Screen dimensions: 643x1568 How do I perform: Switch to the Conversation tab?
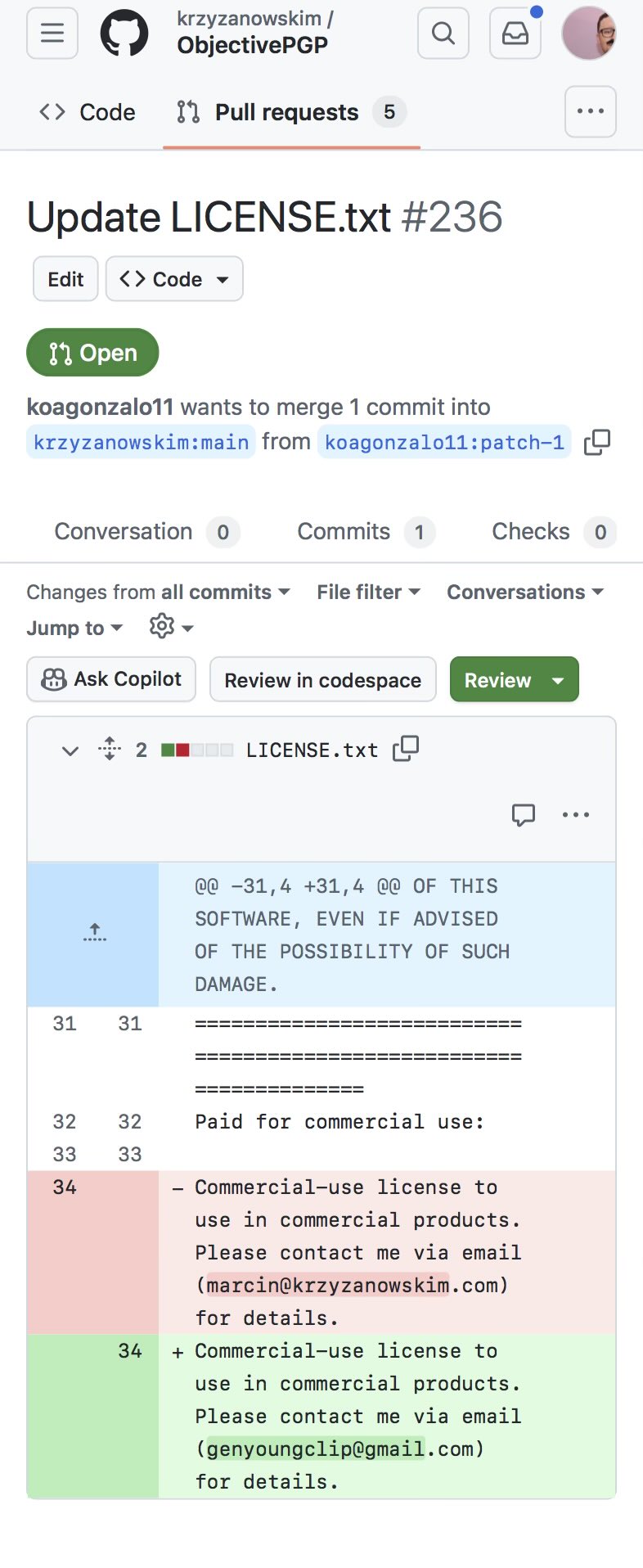click(147, 532)
